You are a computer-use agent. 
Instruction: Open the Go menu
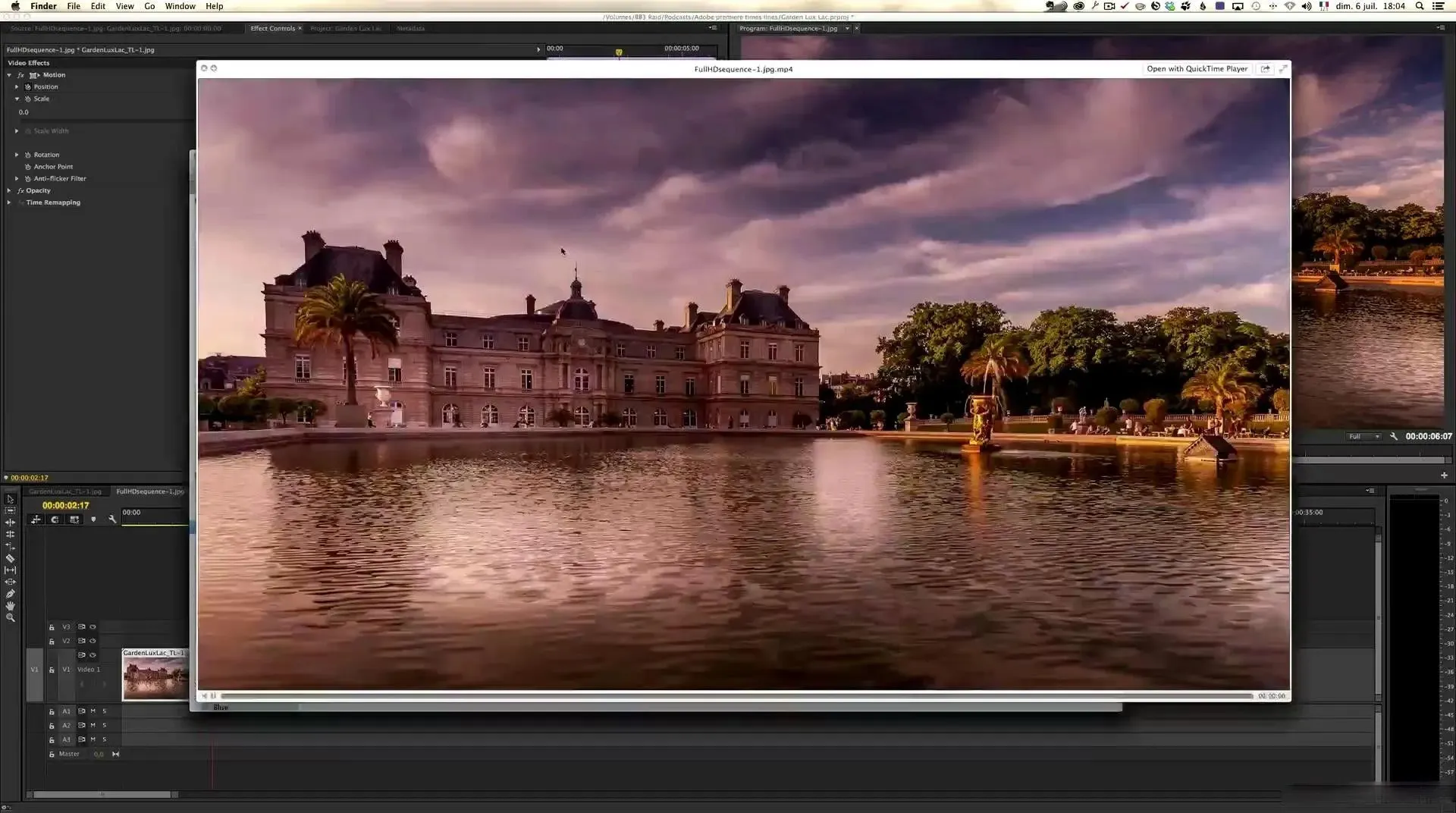pyautogui.click(x=149, y=6)
